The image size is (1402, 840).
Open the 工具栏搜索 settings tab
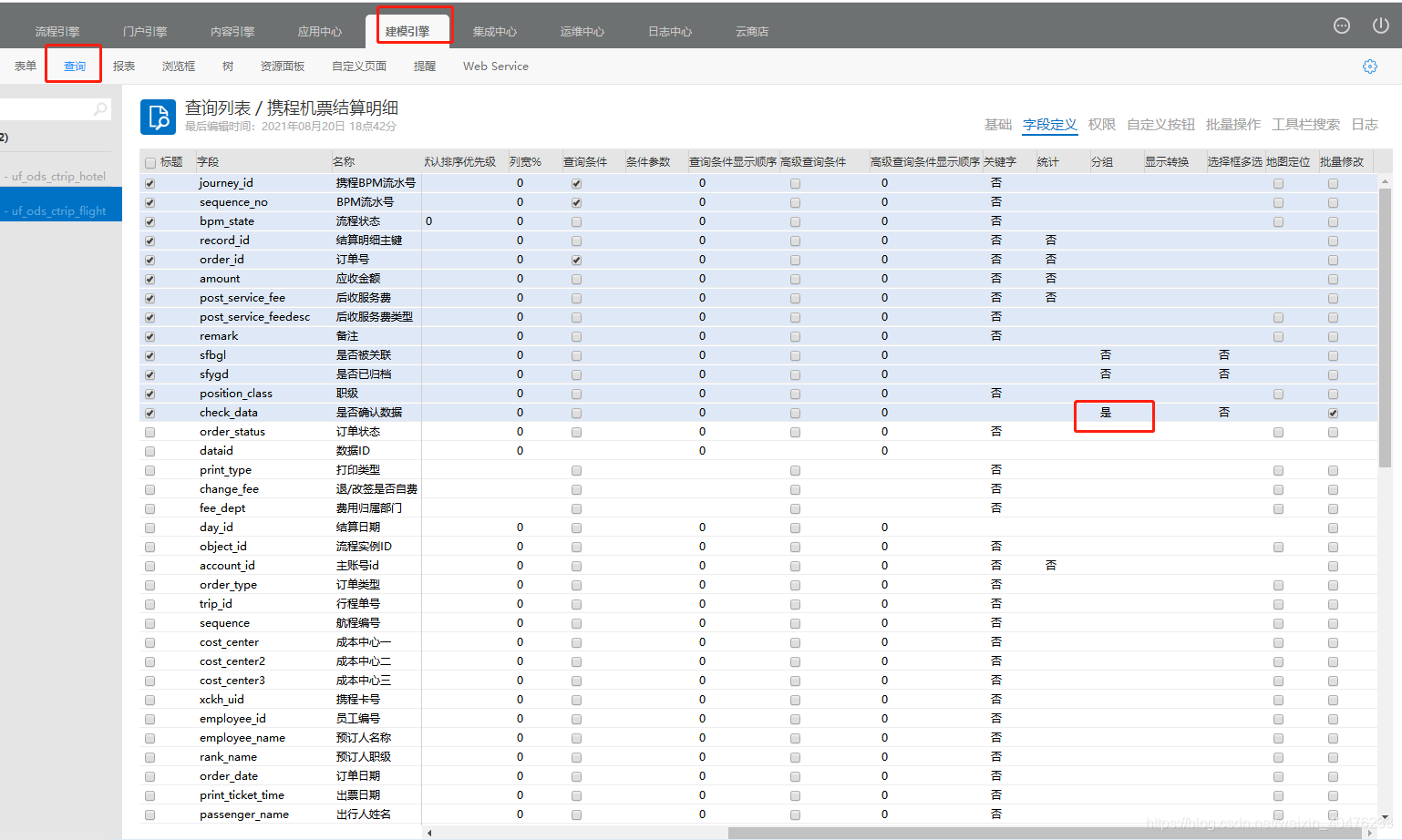1306,125
